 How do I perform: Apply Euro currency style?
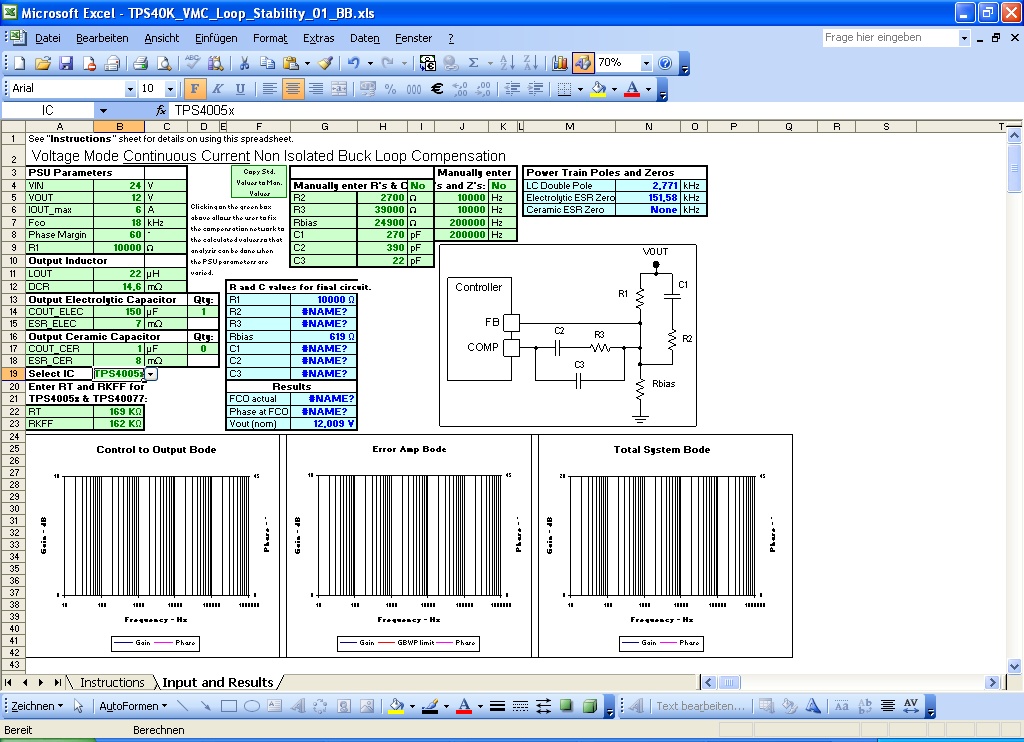coord(437,89)
